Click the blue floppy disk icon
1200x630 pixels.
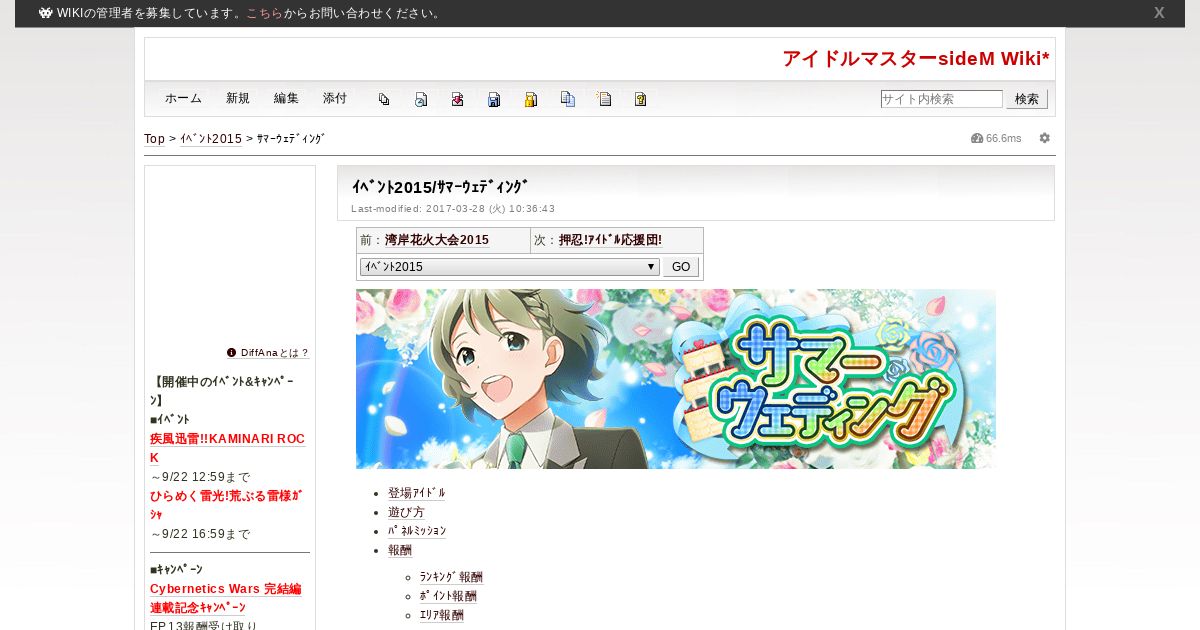(494, 99)
